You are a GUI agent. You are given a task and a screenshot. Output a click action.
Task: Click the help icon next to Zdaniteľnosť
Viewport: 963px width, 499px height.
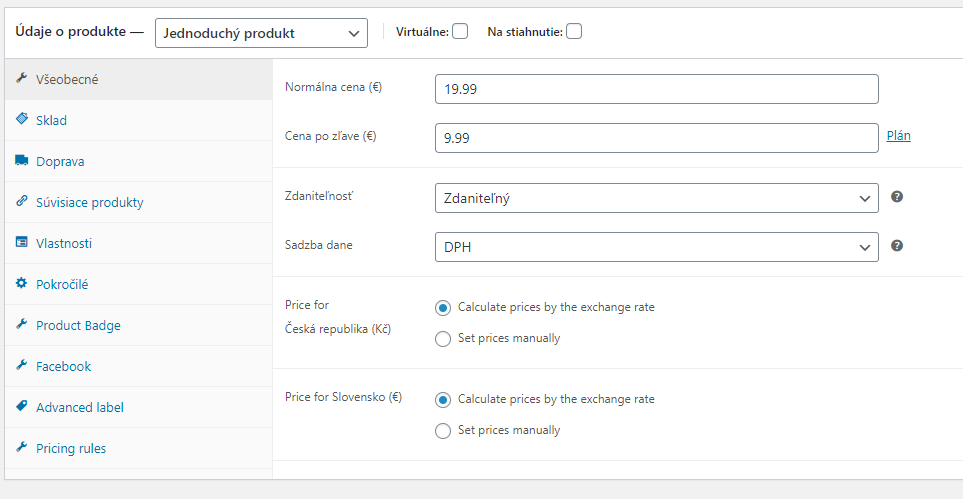(897, 197)
